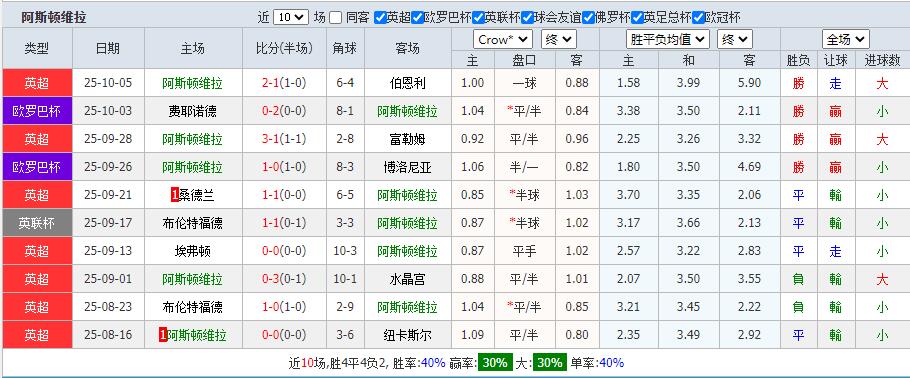Click the 阿斯顿维拉 team title
The width and height of the screenshot is (910, 378).
pos(54,17)
